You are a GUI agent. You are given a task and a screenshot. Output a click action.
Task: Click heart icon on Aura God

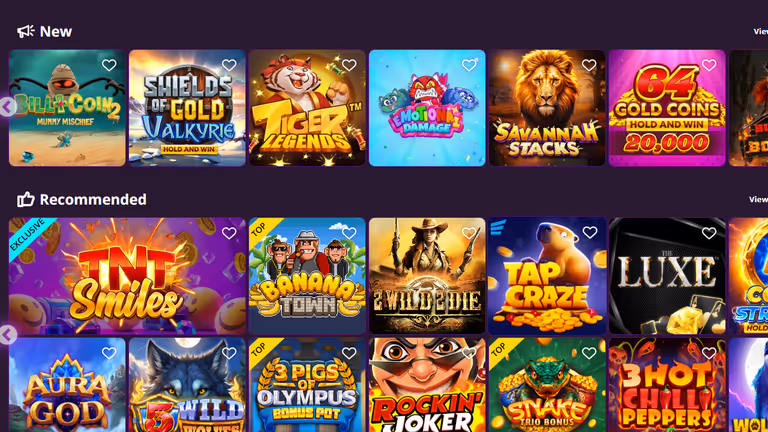coord(109,353)
